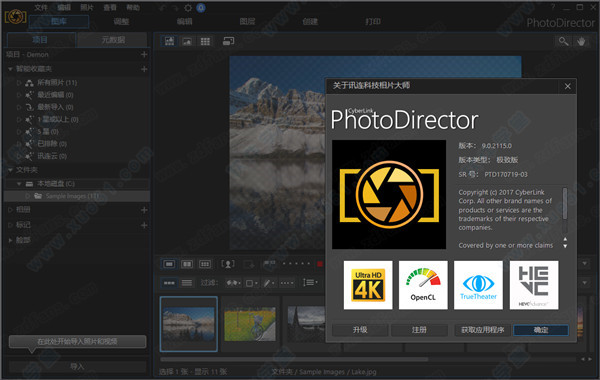Screen dimensions: 600x380
Task: Select the bicycle meadow thumbnail in filmstrip
Action: point(250,324)
